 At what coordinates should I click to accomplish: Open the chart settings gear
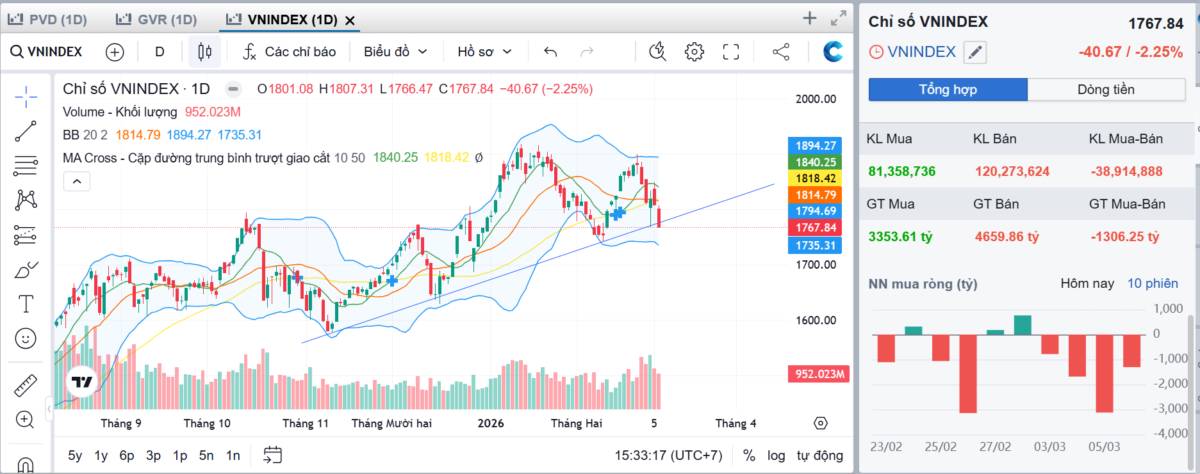[x=694, y=52]
